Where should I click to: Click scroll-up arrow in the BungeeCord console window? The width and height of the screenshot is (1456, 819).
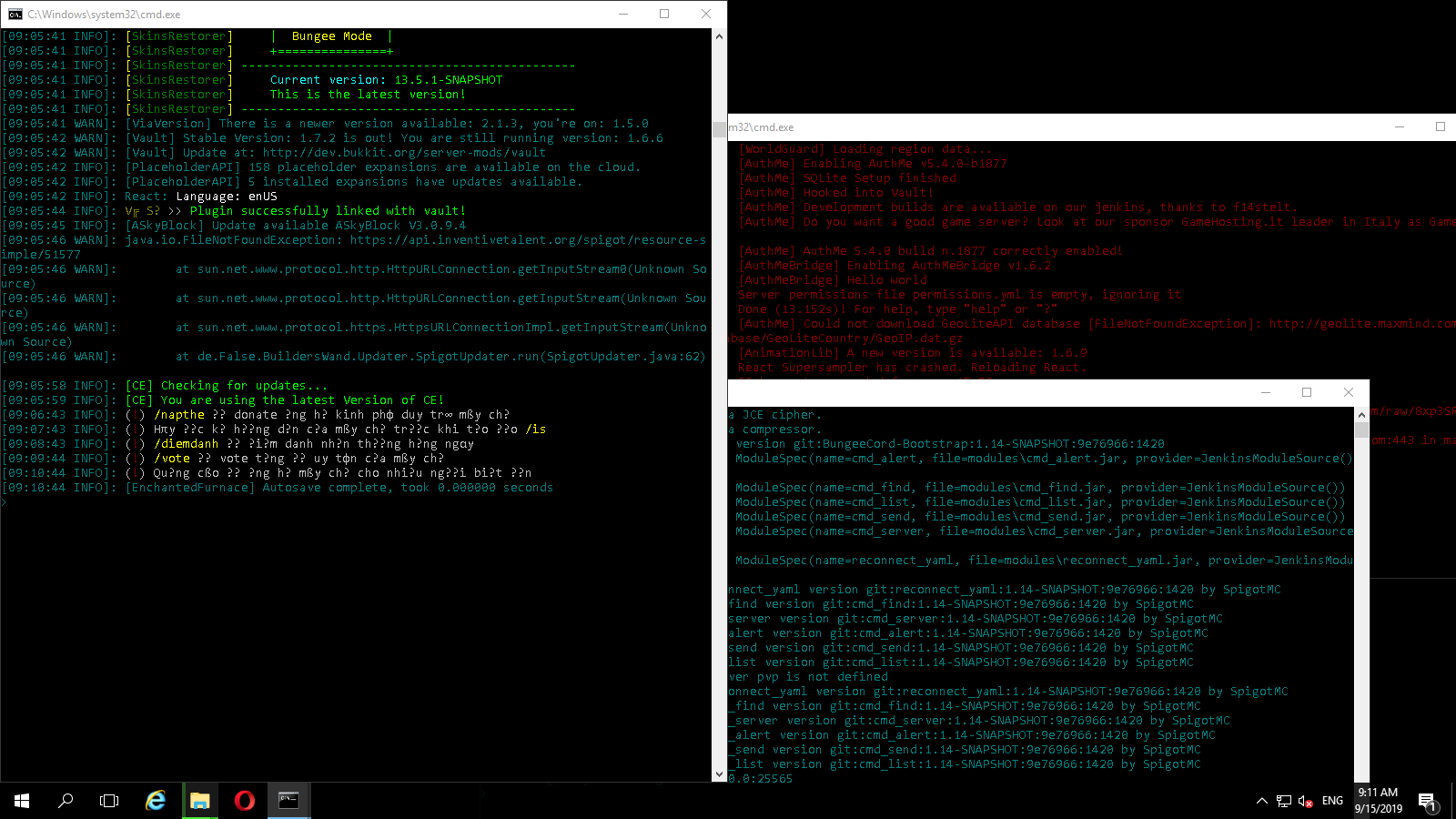click(1361, 415)
